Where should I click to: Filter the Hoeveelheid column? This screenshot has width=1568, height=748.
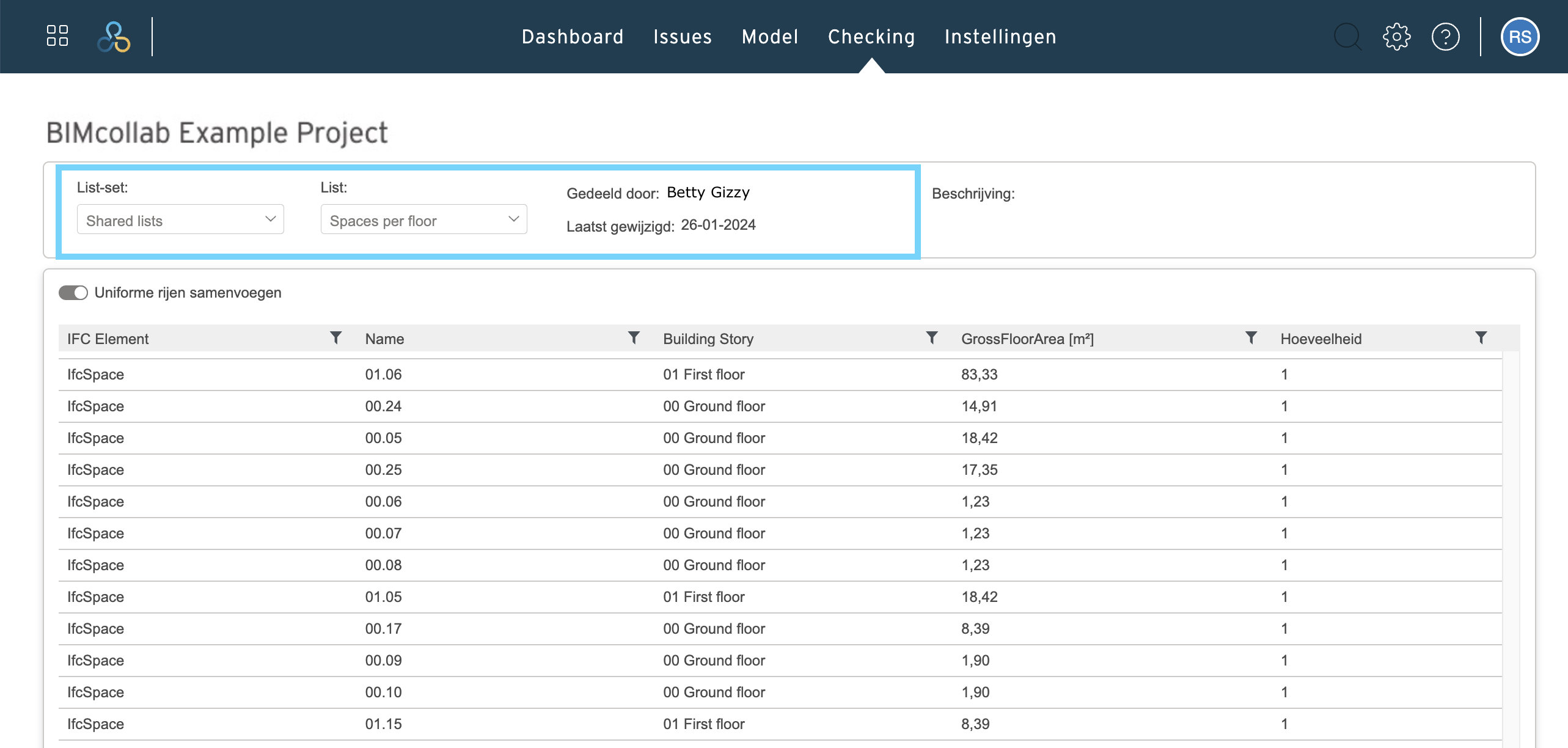tap(1481, 338)
